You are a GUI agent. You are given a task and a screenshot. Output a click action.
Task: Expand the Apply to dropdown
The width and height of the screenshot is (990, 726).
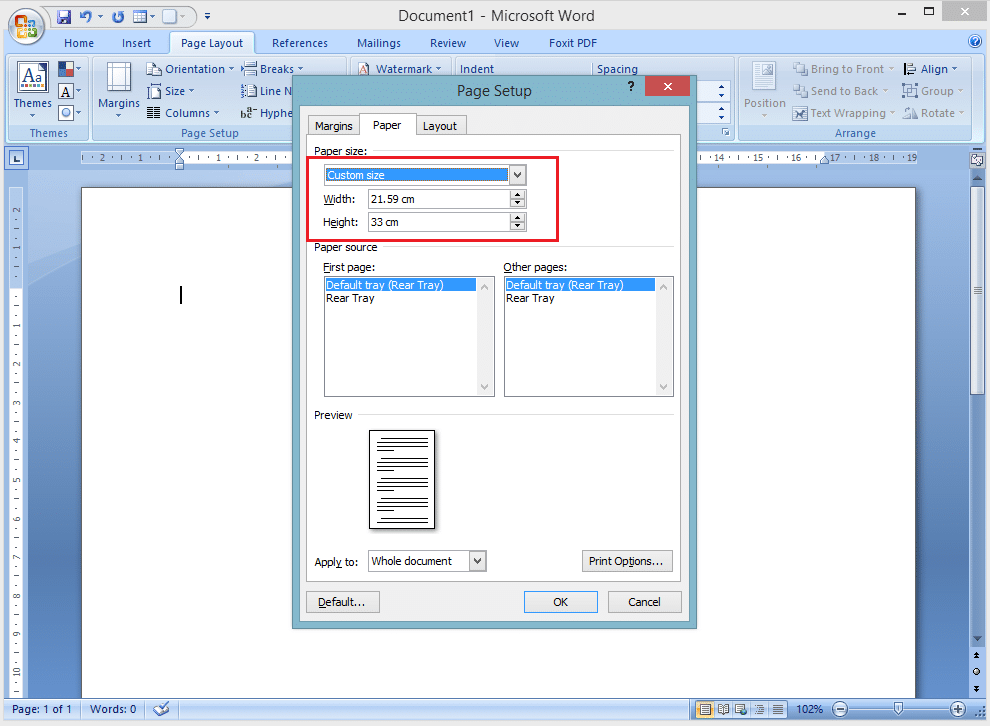click(x=478, y=561)
